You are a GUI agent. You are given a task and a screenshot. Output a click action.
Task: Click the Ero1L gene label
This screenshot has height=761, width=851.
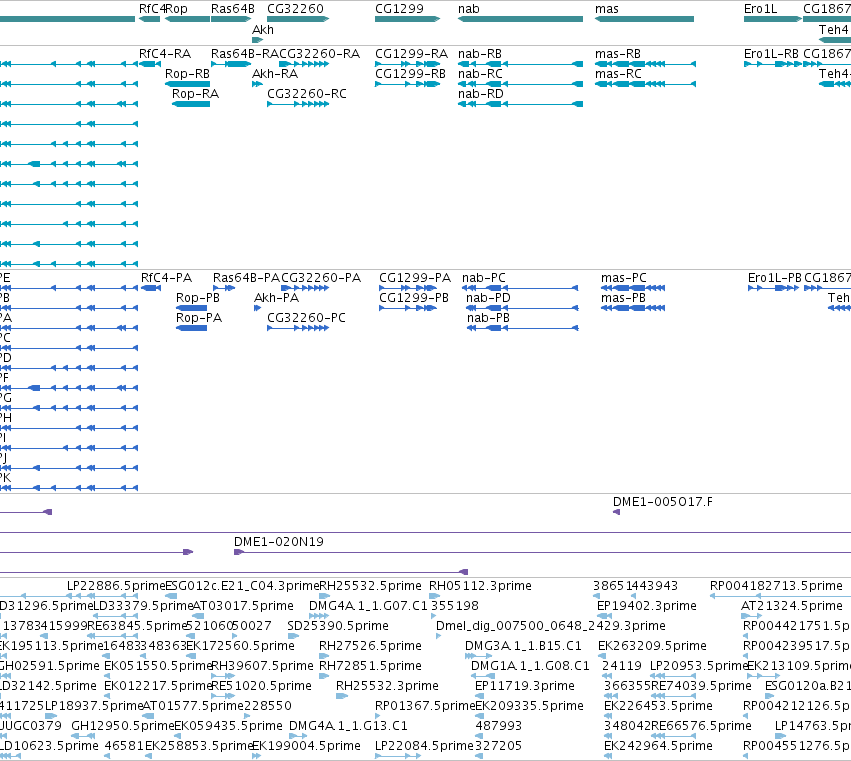tap(760, 9)
